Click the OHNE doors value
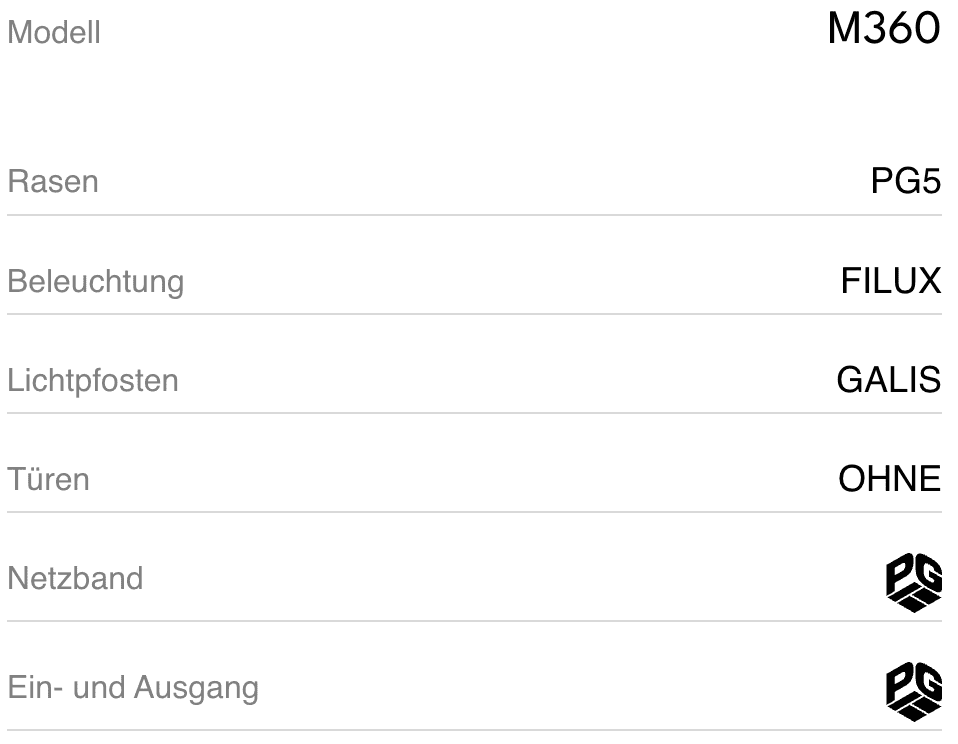This screenshot has height=744, width=958. click(x=889, y=480)
